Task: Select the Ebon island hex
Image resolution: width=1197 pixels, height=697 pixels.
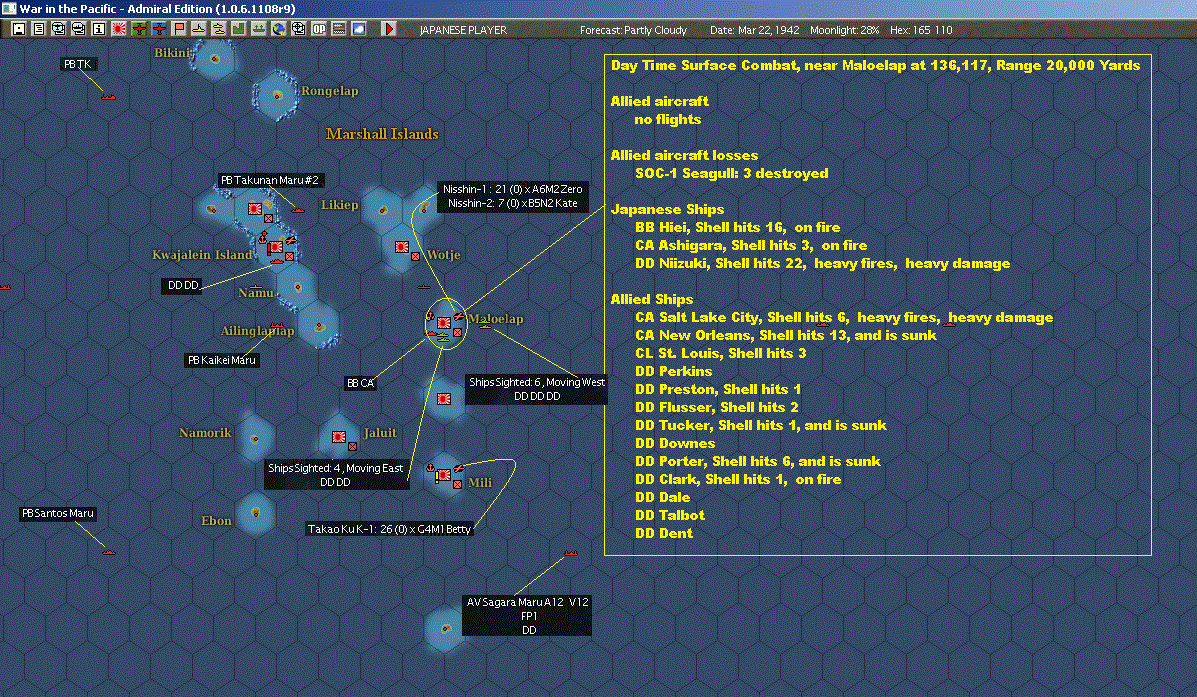Action: 255,513
